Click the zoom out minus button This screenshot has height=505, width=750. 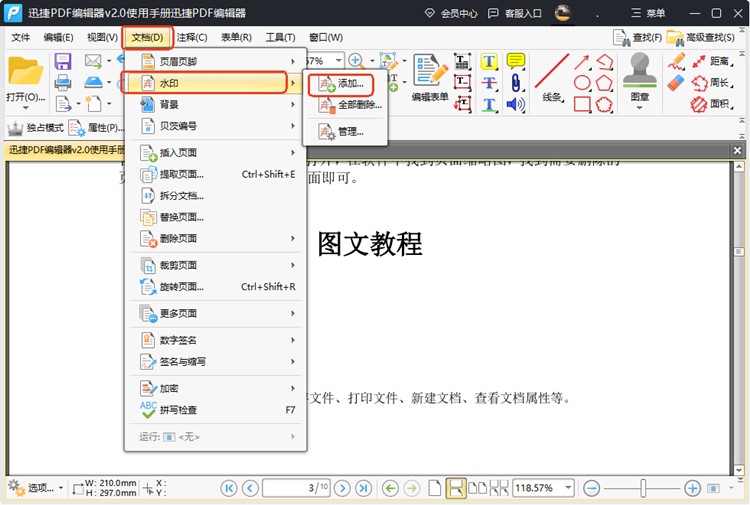pyautogui.click(x=592, y=488)
